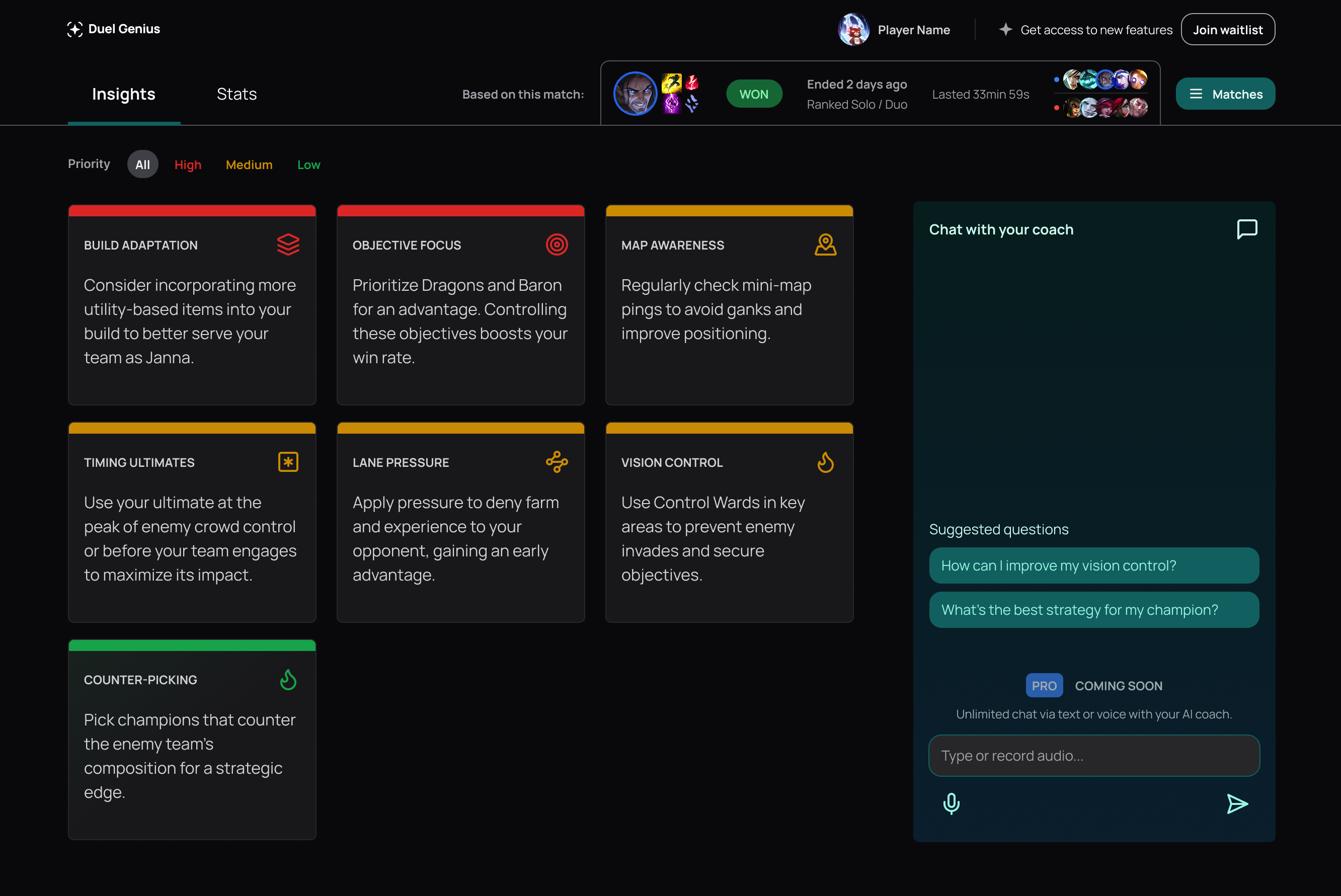Click the Map Awareness location pin icon
Screen dimensions: 1341x896
[826, 245]
